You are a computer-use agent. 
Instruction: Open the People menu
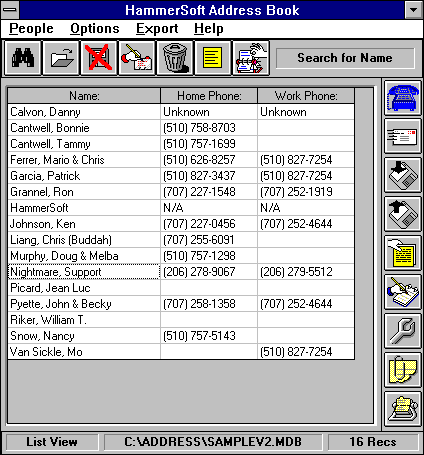coord(31,29)
